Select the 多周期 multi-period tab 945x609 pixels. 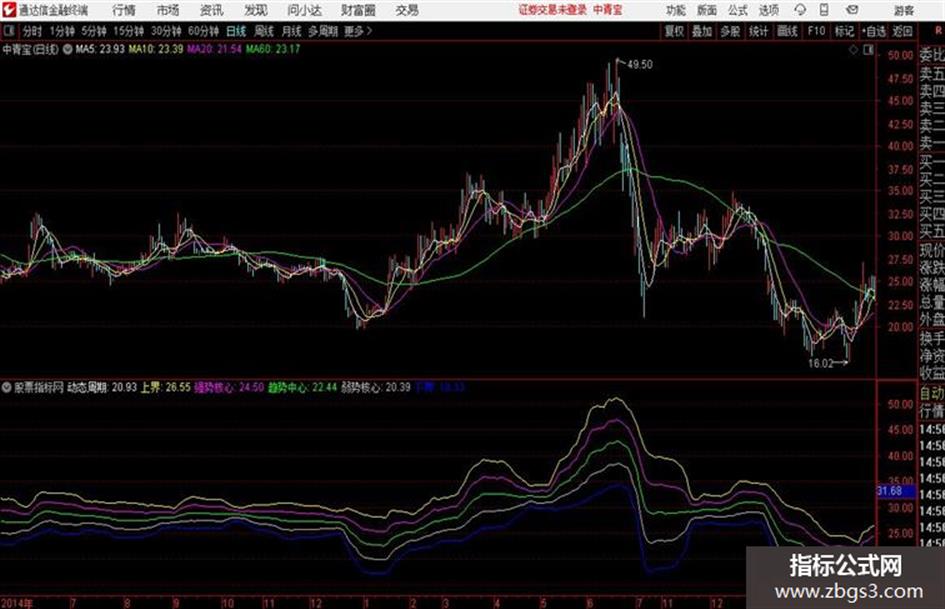tap(323, 31)
